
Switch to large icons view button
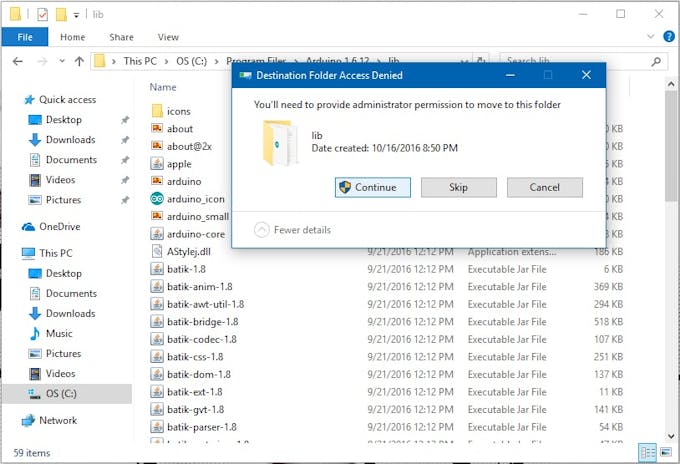(666, 453)
